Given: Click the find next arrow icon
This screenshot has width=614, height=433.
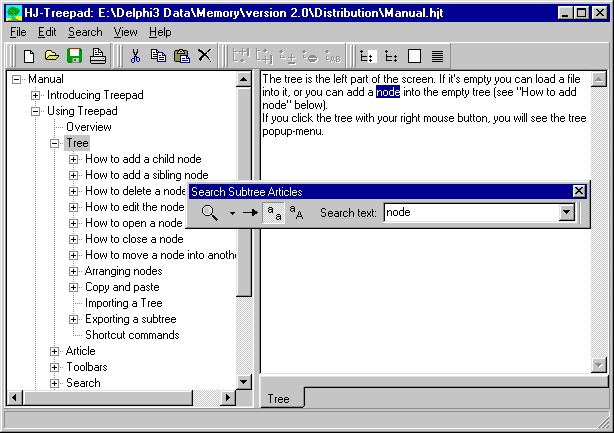Looking at the screenshot, I should pos(250,213).
